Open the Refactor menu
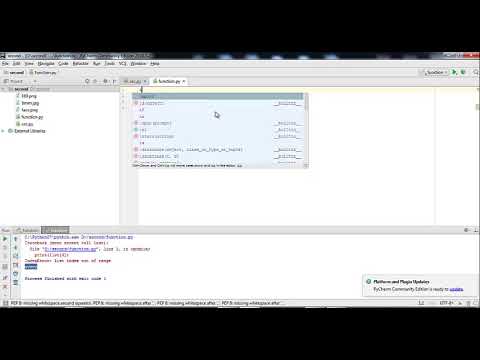The height and width of the screenshot is (360, 480). [80, 63]
